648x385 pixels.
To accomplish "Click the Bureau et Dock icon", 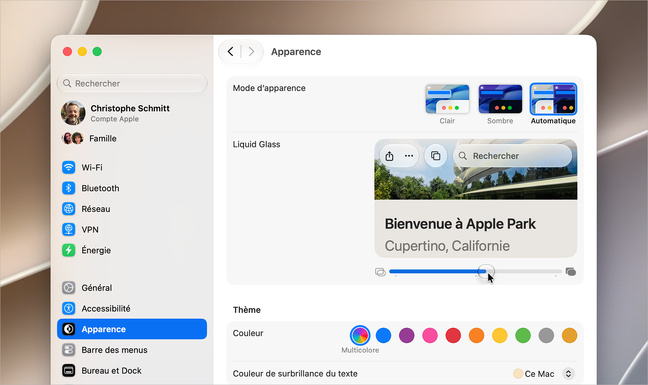I will [x=69, y=371].
